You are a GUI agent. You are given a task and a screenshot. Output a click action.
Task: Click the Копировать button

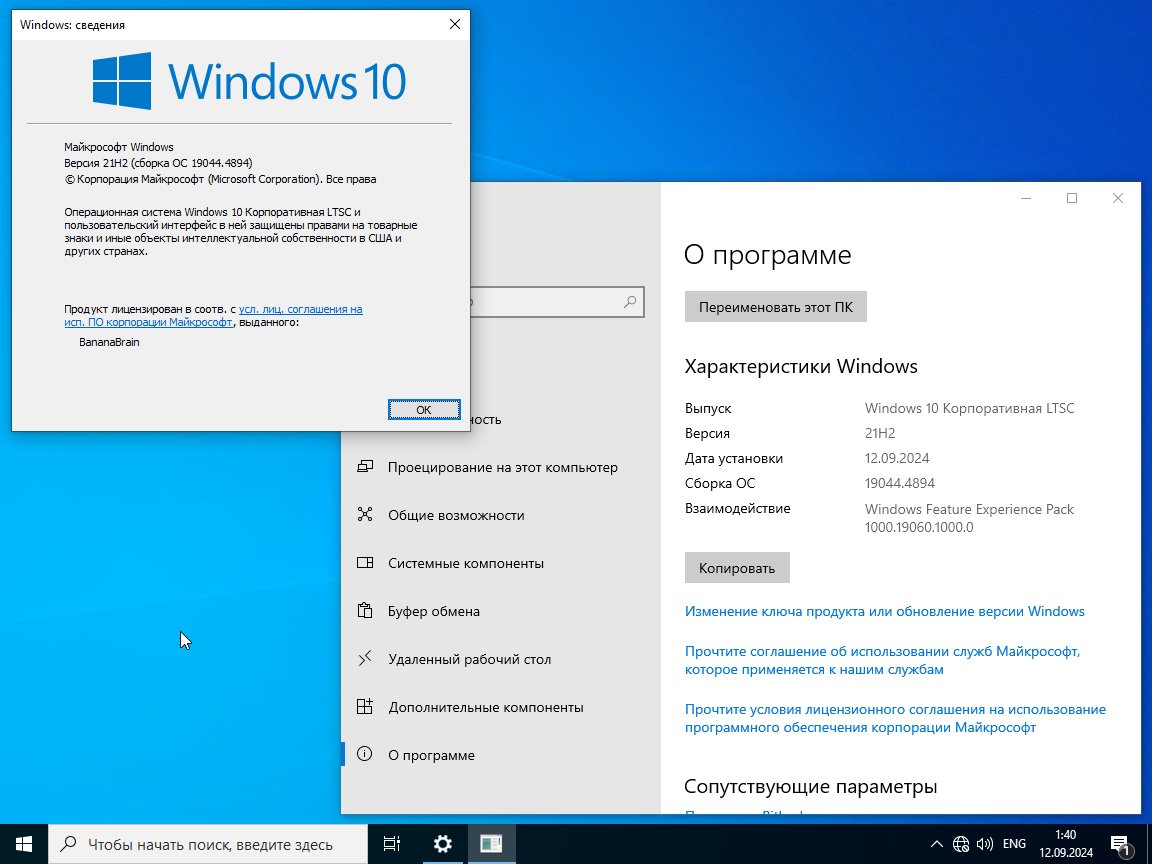(x=737, y=568)
